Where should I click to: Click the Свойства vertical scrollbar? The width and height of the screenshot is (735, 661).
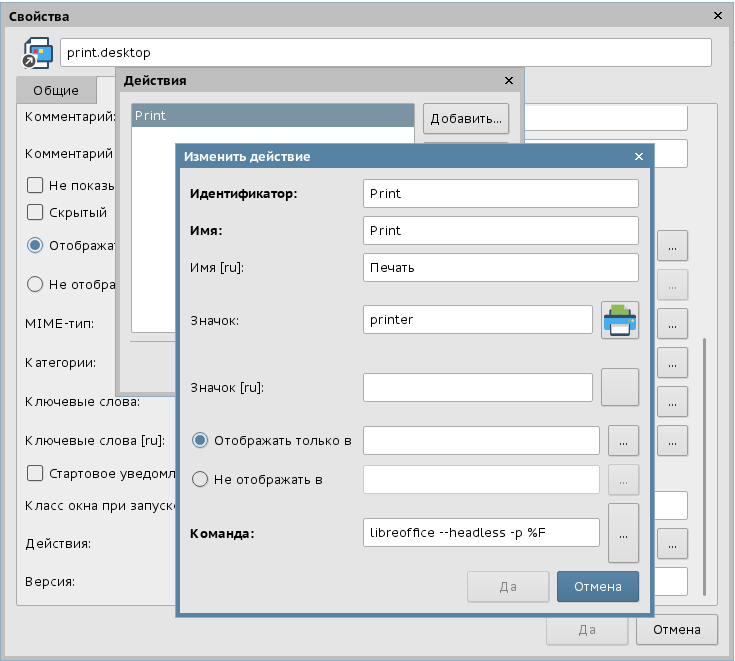click(x=704, y=460)
